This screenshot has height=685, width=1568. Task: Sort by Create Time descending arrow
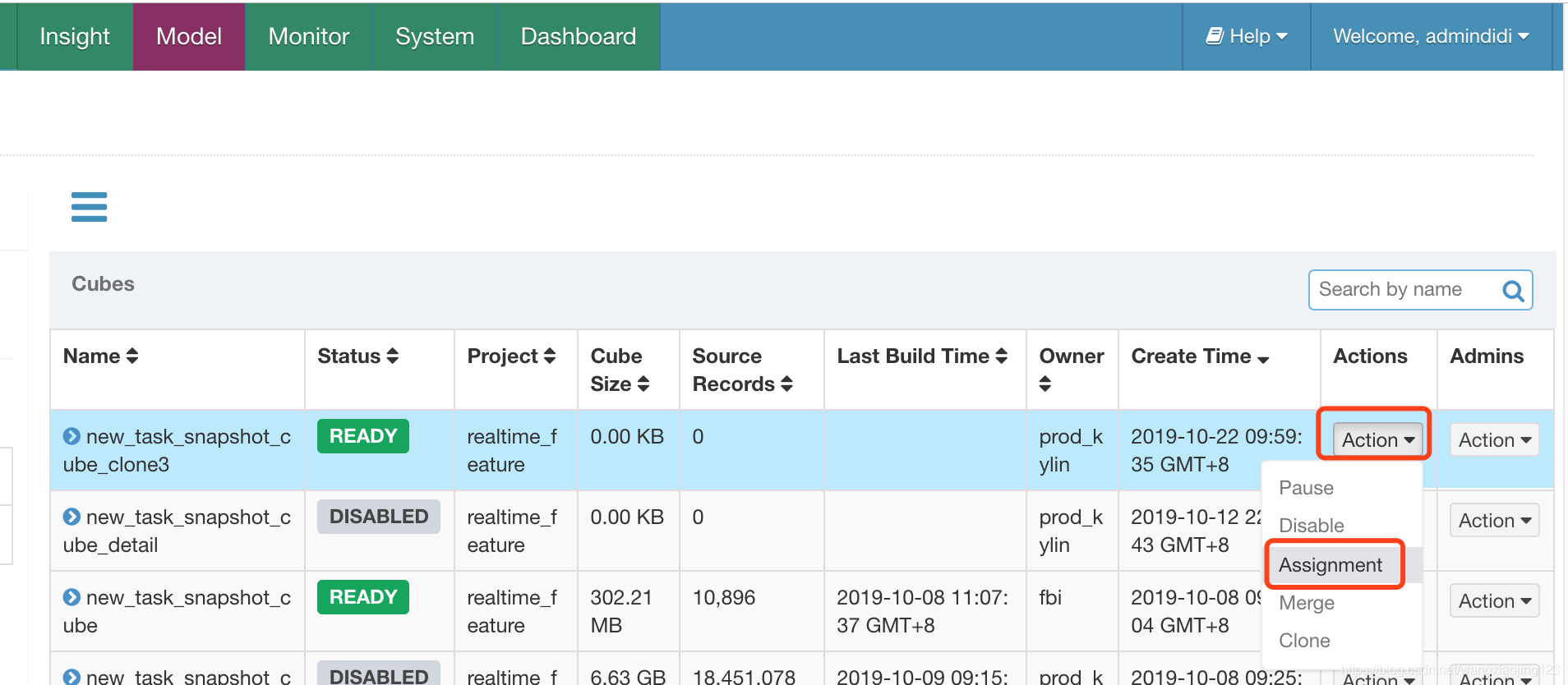click(1263, 359)
